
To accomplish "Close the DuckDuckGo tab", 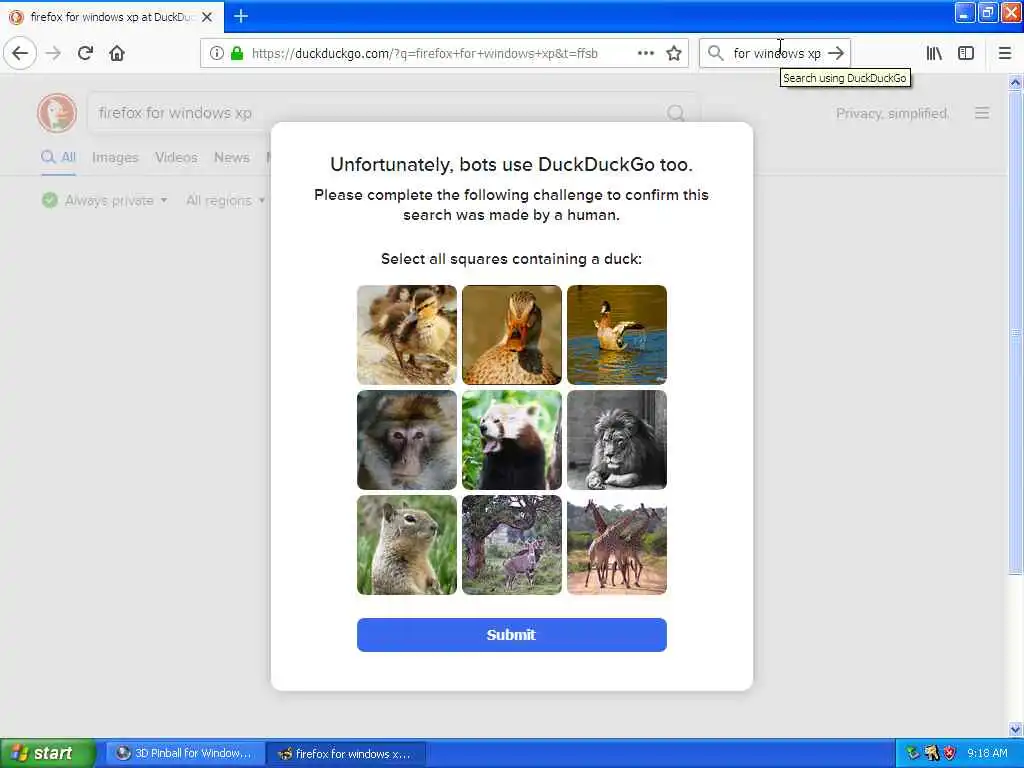I will (207, 17).
